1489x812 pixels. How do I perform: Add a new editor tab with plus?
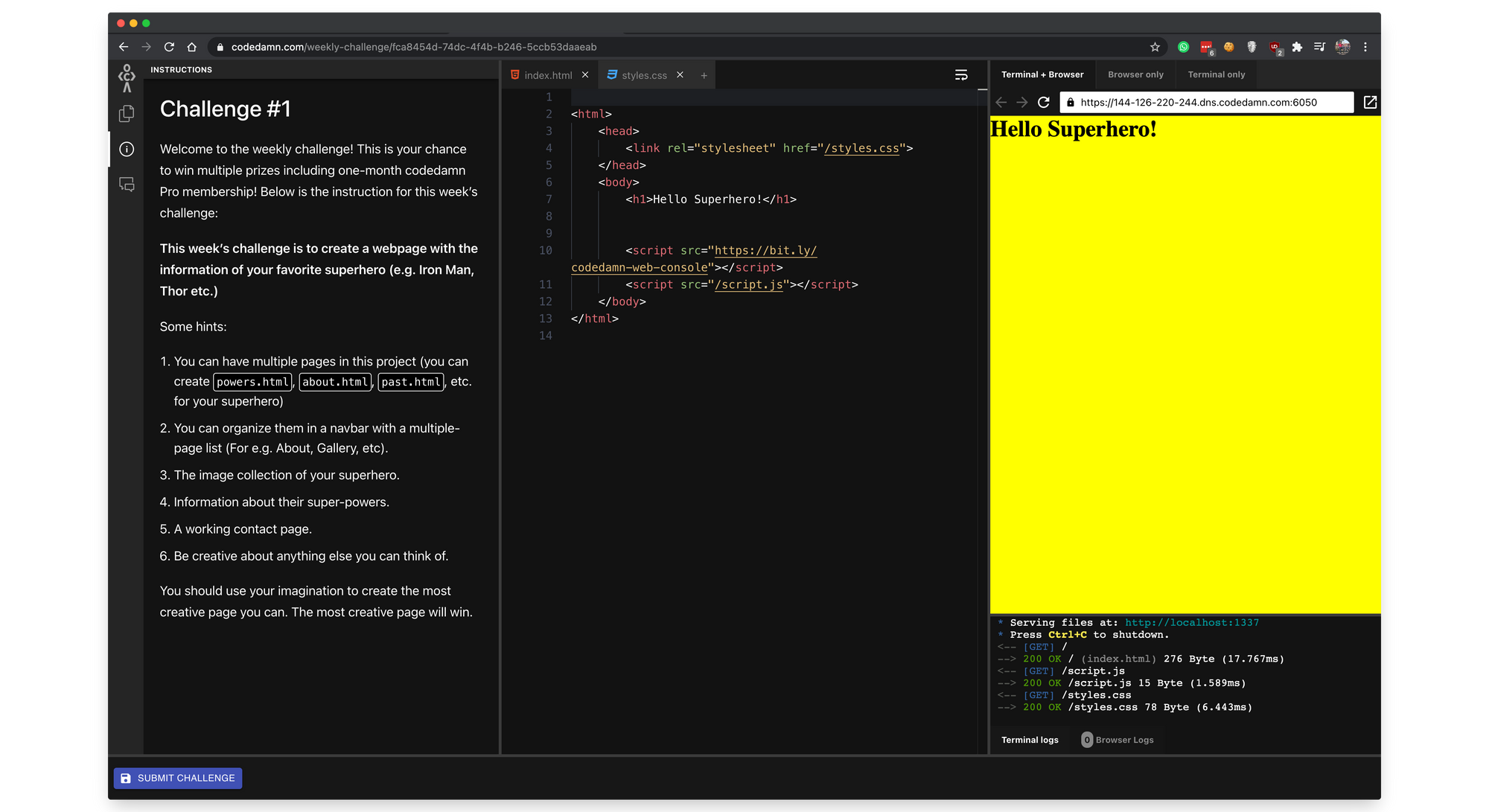pos(704,75)
